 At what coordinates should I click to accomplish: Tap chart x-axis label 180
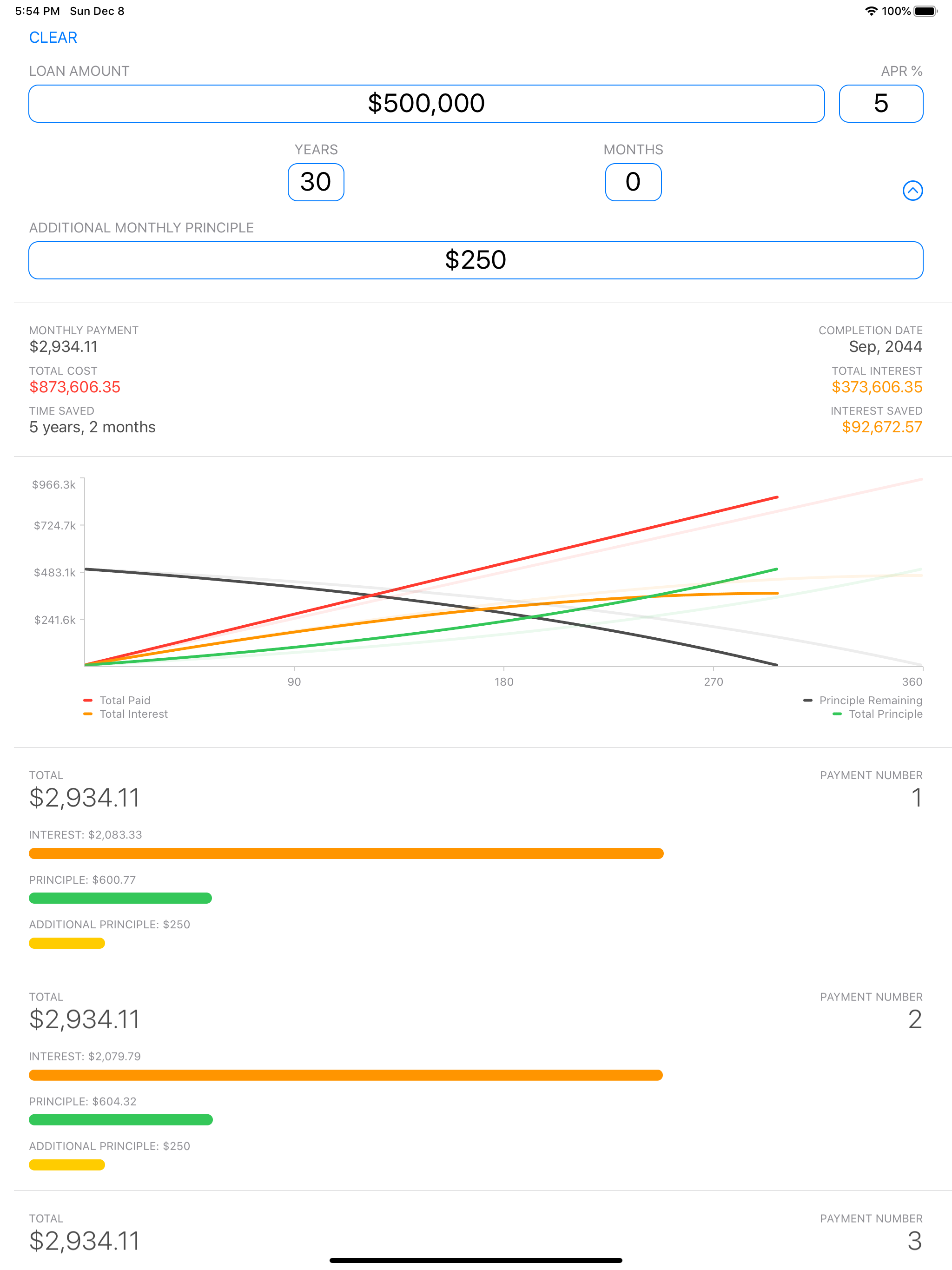pyautogui.click(x=504, y=681)
